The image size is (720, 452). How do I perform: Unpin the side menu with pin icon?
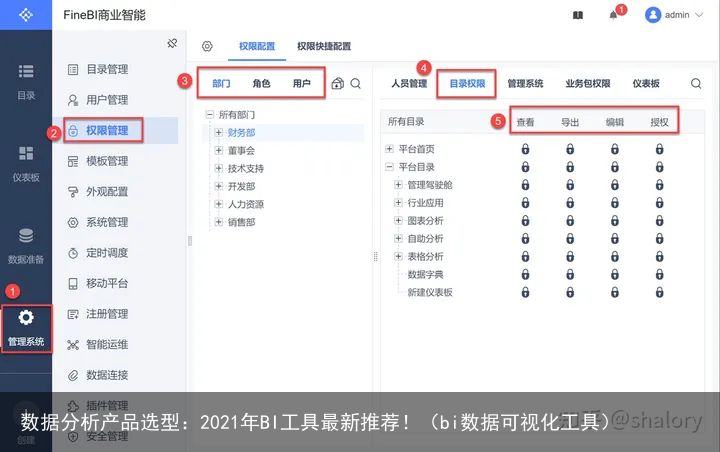coord(172,43)
